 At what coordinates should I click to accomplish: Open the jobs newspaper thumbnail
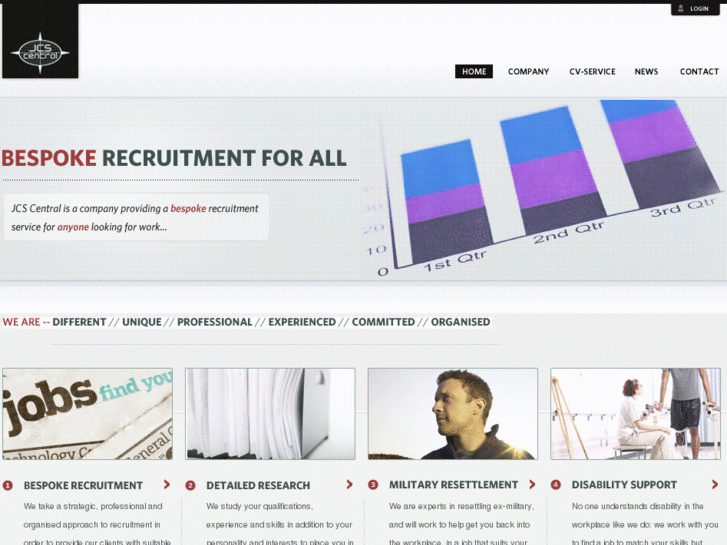click(x=87, y=414)
